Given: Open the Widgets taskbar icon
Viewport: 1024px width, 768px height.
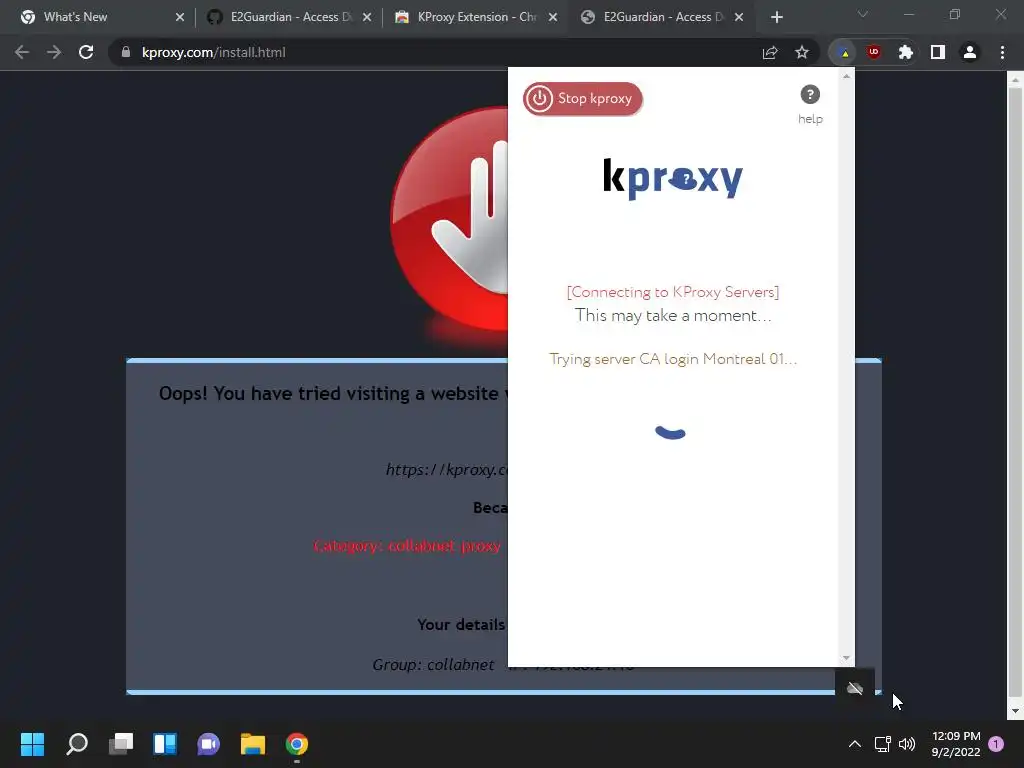Looking at the screenshot, I should (x=165, y=744).
